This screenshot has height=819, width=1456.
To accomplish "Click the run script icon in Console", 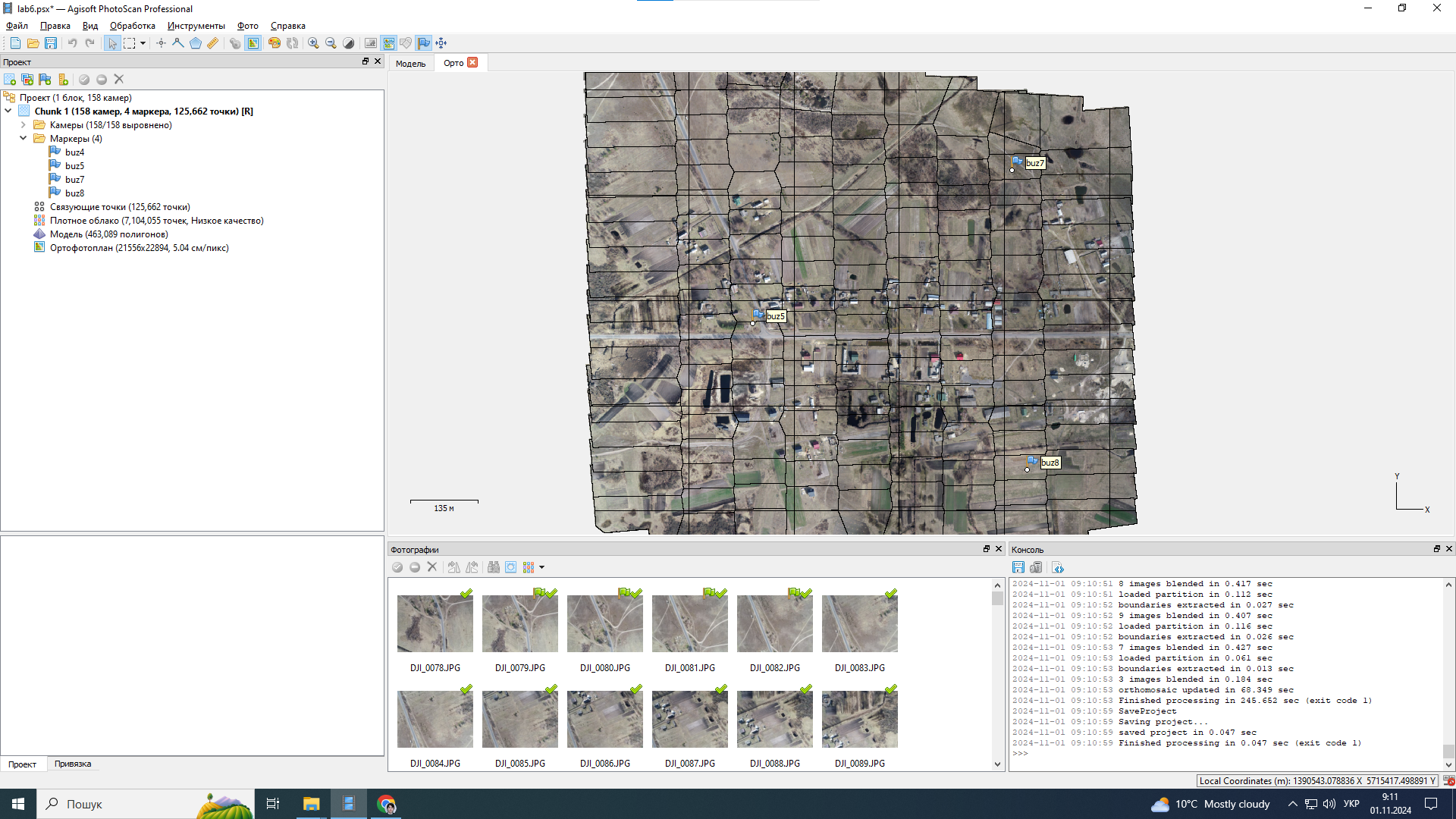I will click(1058, 567).
